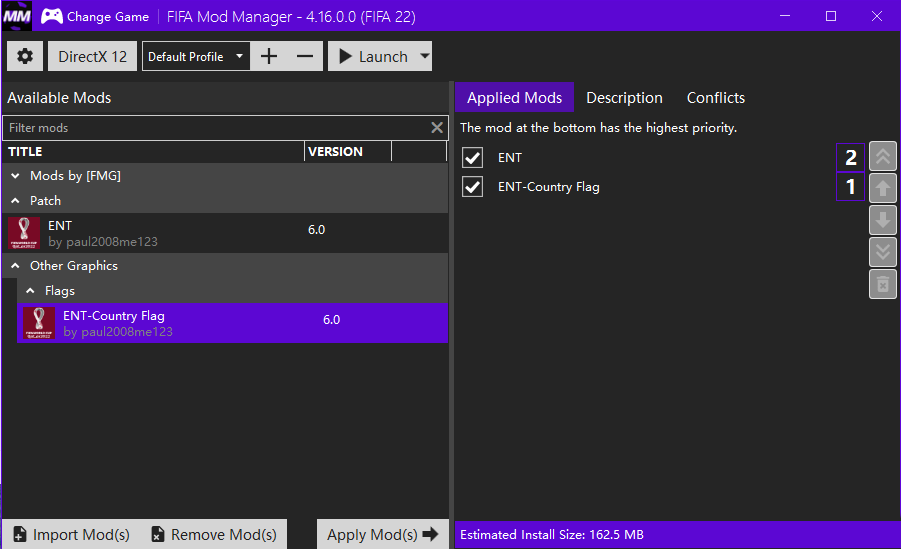
Task: Move selected mod down one position
Action: point(883,220)
